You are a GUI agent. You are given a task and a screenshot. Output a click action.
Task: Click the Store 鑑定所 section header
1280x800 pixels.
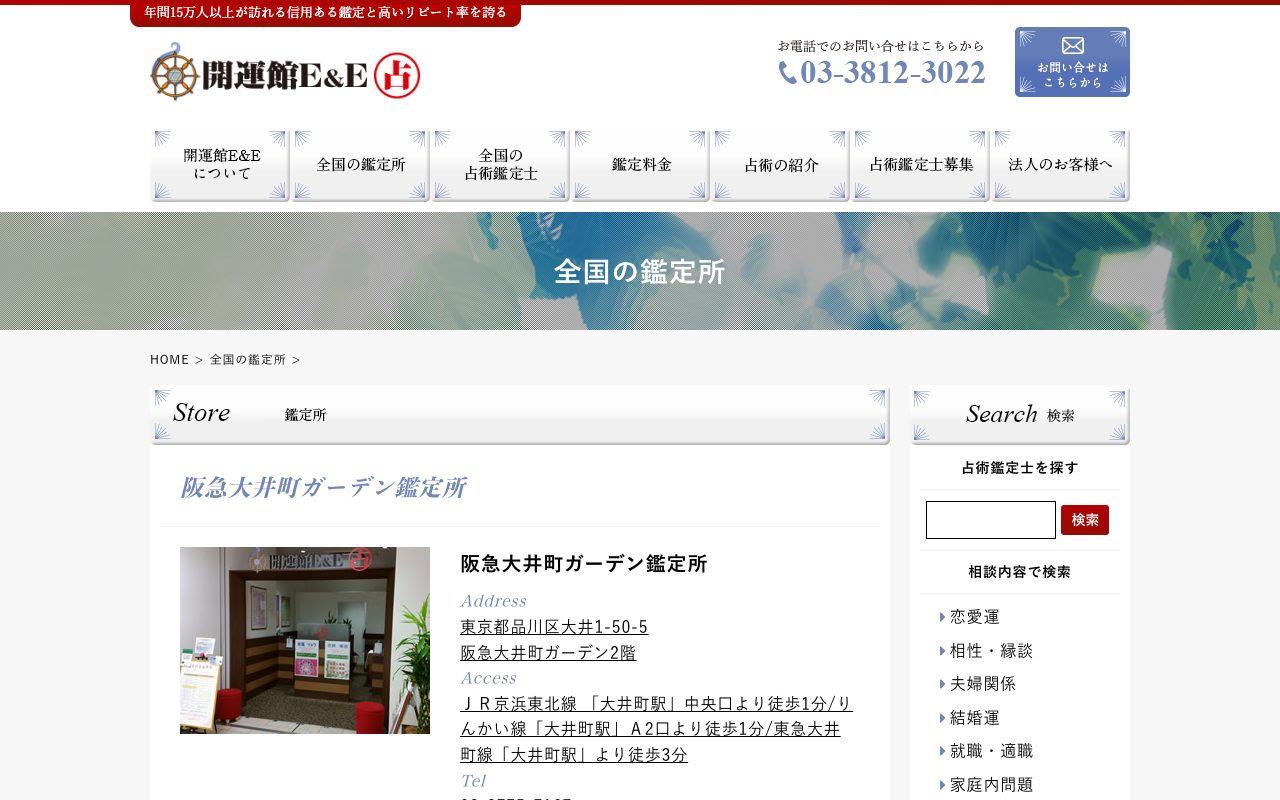tap(520, 415)
